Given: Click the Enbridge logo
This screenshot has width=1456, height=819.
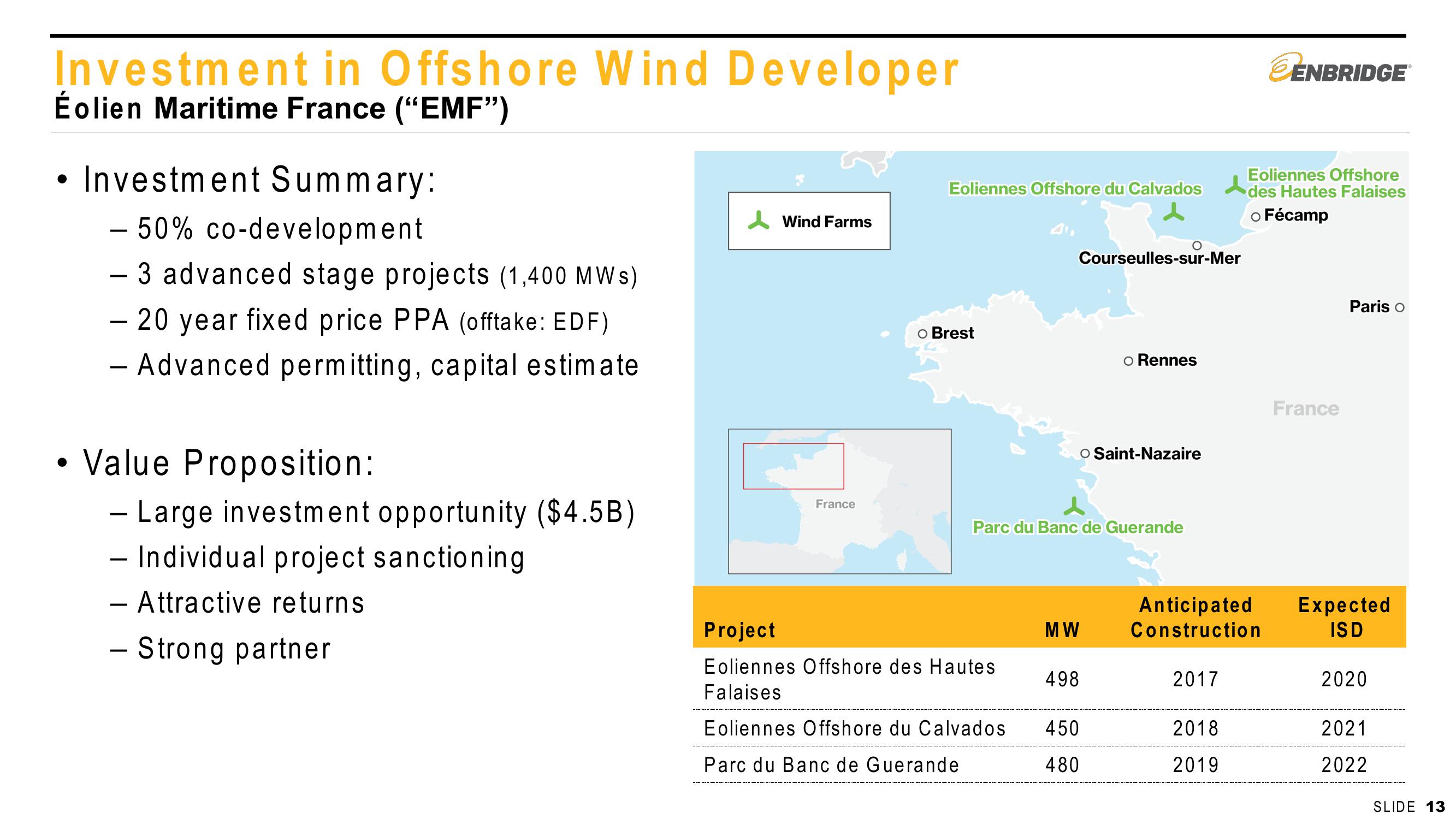Looking at the screenshot, I should pyautogui.click(x=1339, y=68).
